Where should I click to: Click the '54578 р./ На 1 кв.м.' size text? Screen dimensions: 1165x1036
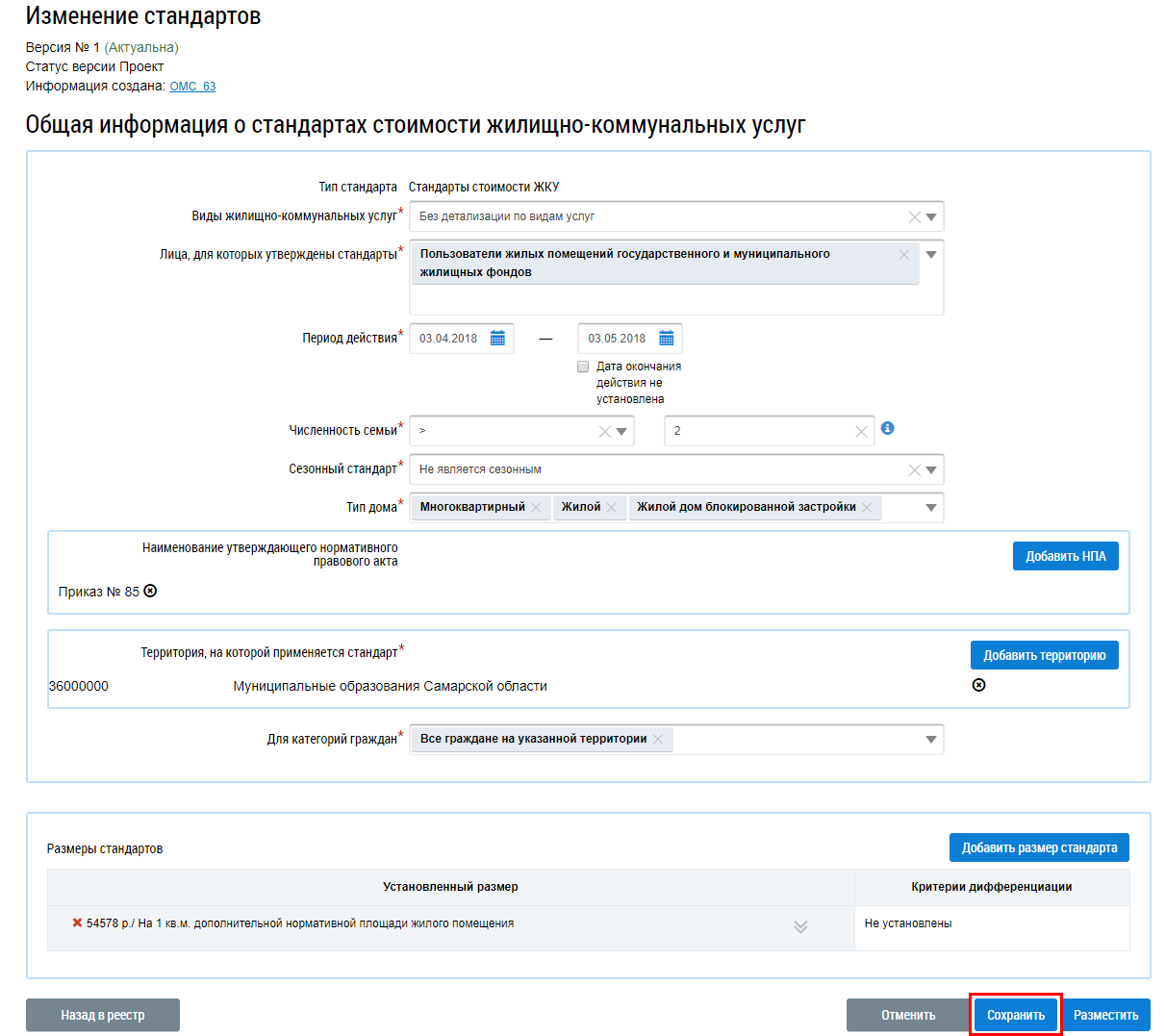(x=300, y=923)
